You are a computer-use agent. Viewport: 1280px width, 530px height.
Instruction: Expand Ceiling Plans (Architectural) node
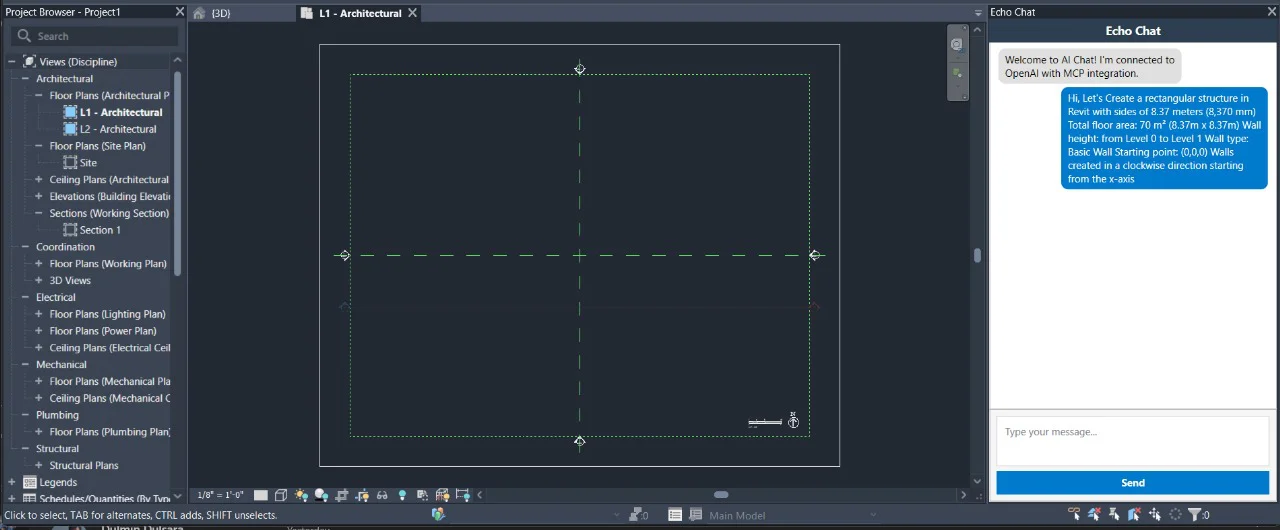(x=39, y=180)
